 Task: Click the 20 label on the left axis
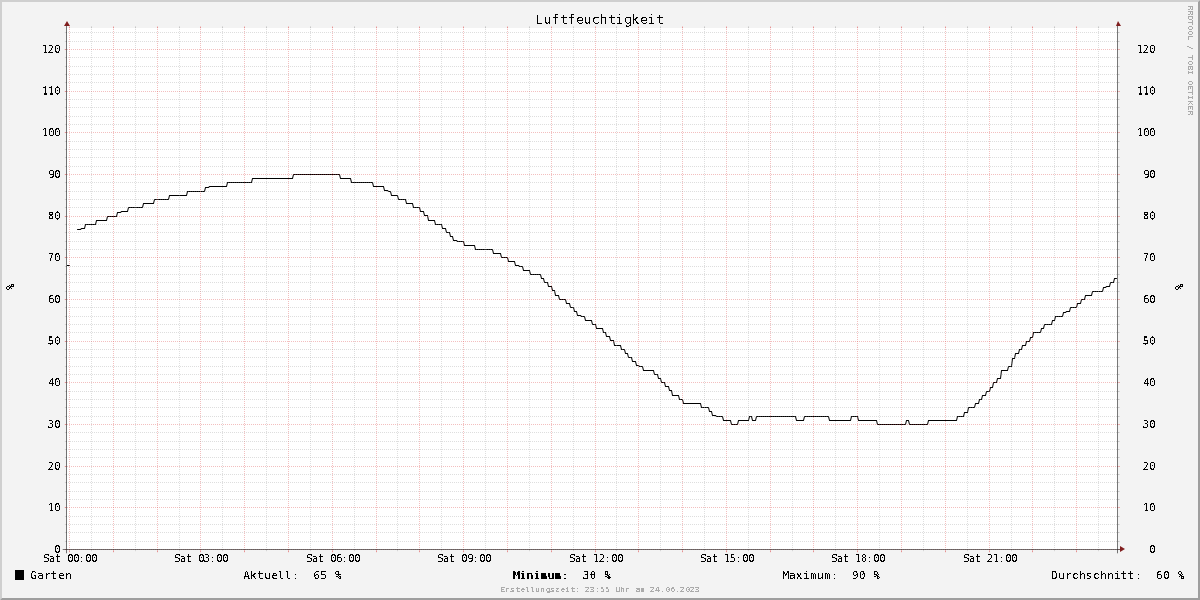click(54, 466)
